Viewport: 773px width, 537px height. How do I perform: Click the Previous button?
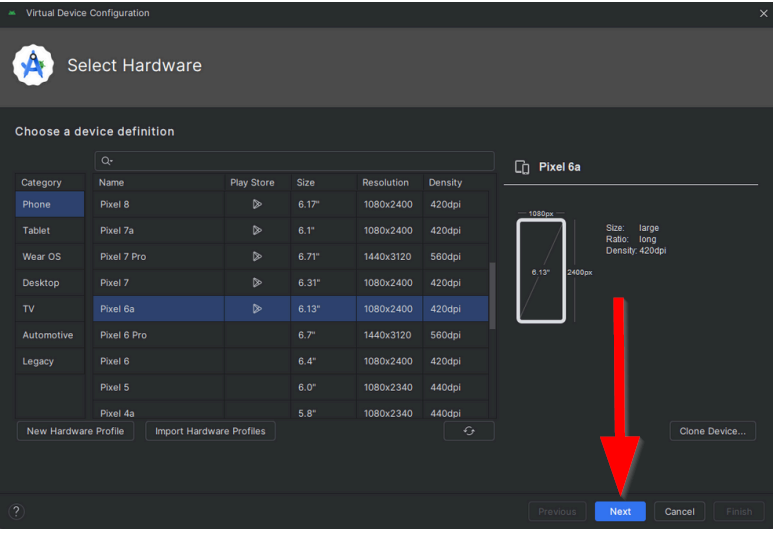pos(557,511)
